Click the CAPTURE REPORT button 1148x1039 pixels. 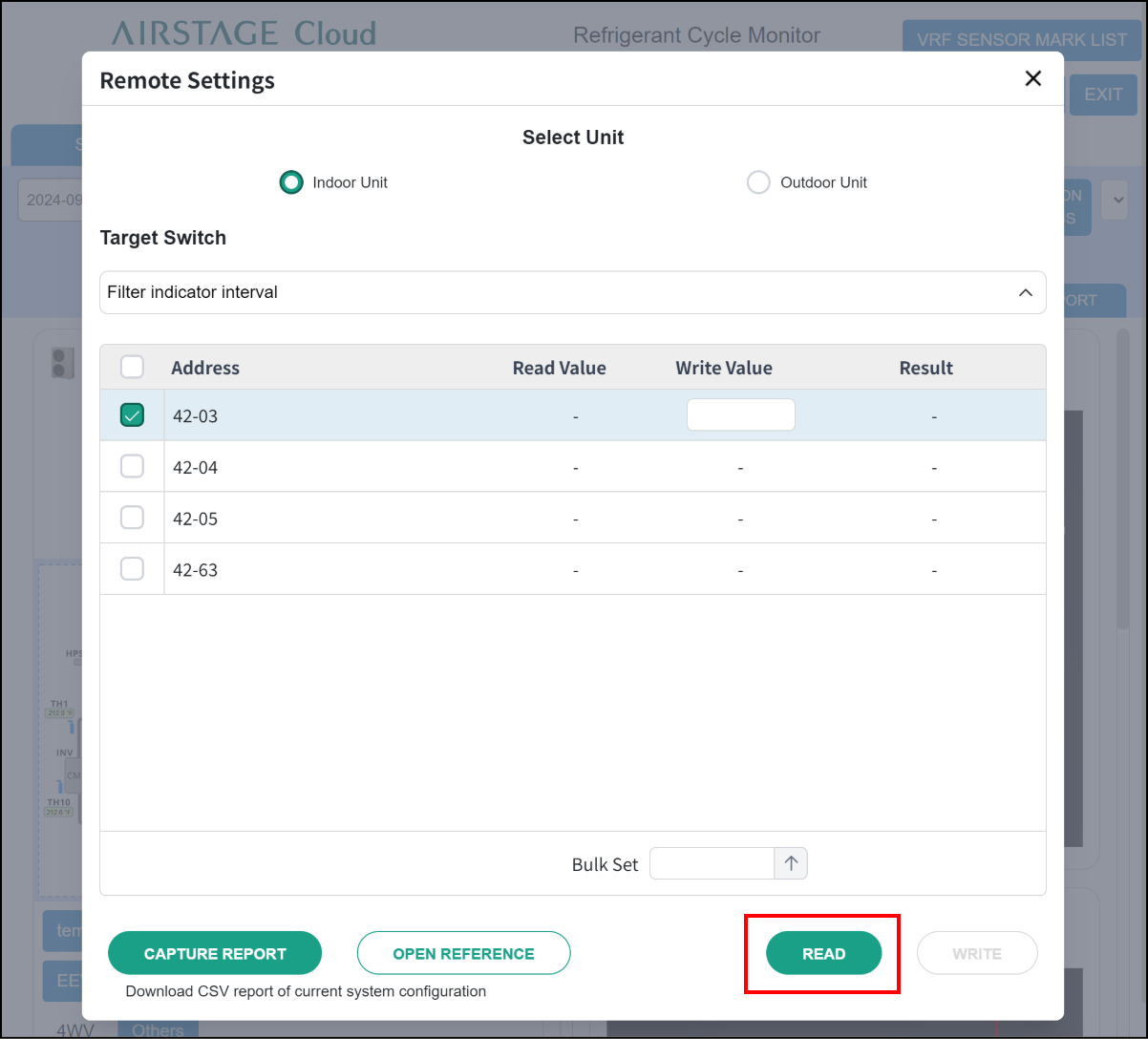click(x=215, y=953)
